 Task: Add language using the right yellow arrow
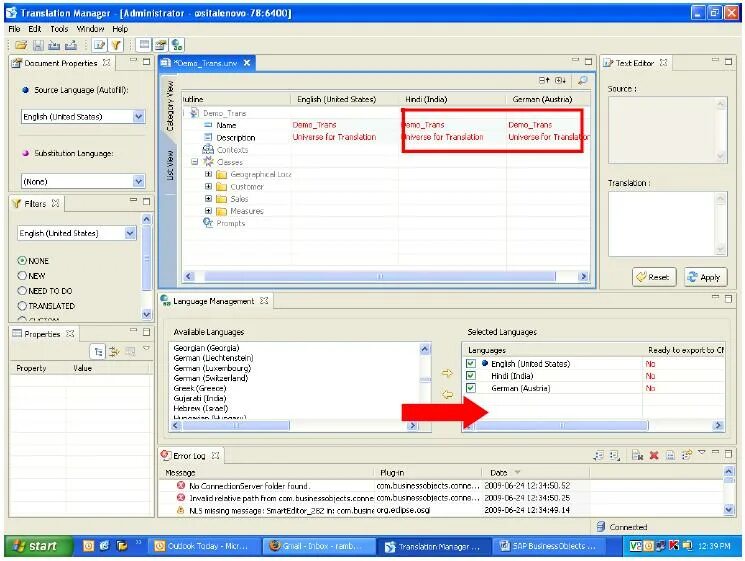coord(447,373)
